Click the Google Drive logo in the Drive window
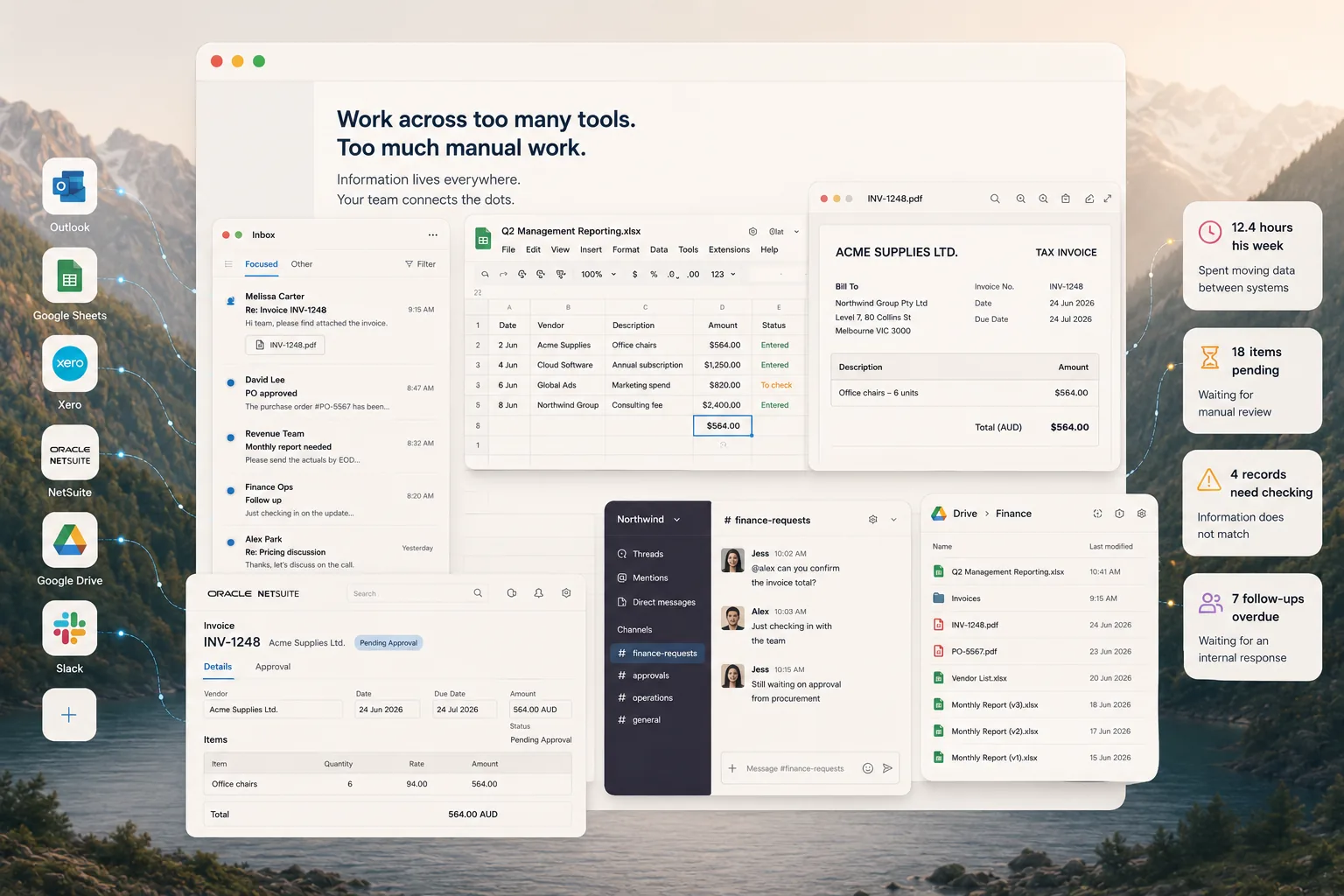This screenshot has width=1344, height=896. click(939, 514)
